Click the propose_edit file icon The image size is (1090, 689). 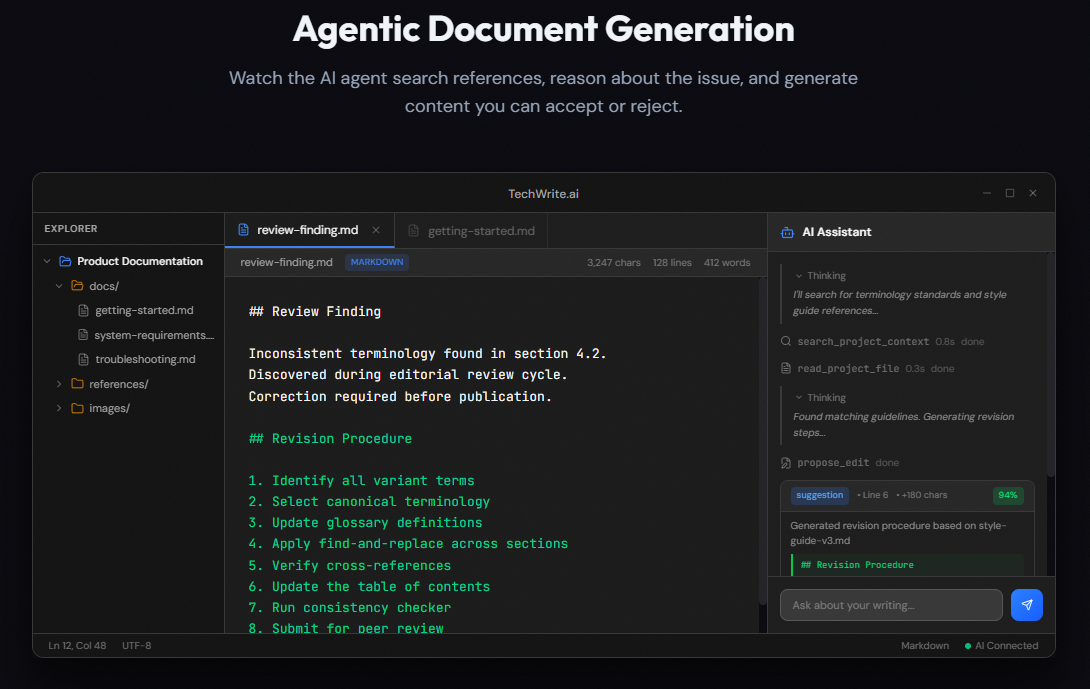787,463
